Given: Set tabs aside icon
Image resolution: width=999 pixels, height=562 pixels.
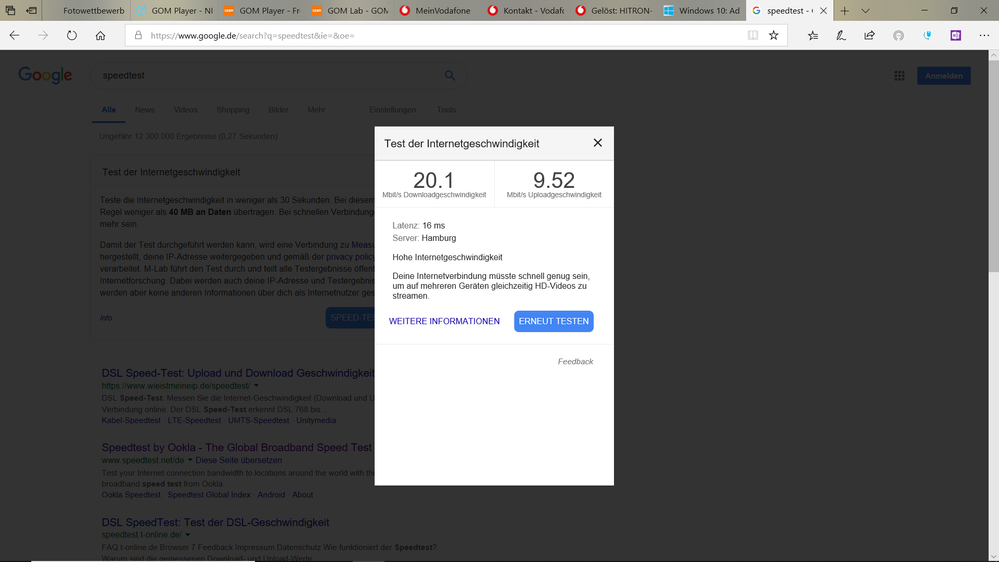Looking at the screenshot, I should point(31,11).
